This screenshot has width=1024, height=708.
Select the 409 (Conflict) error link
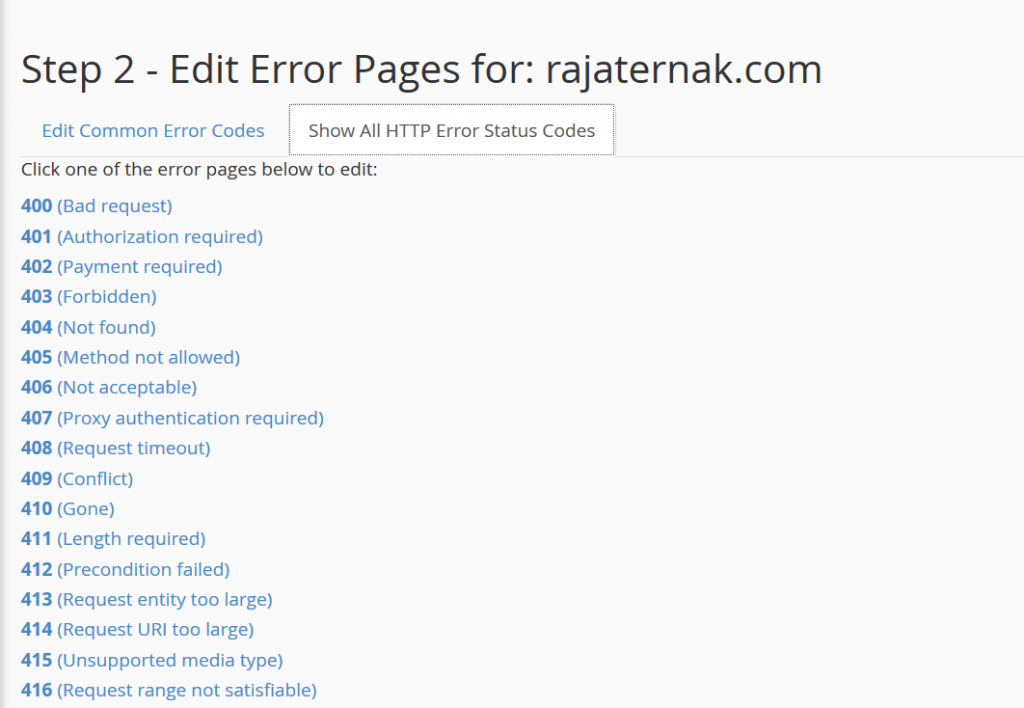click(76, 478)
